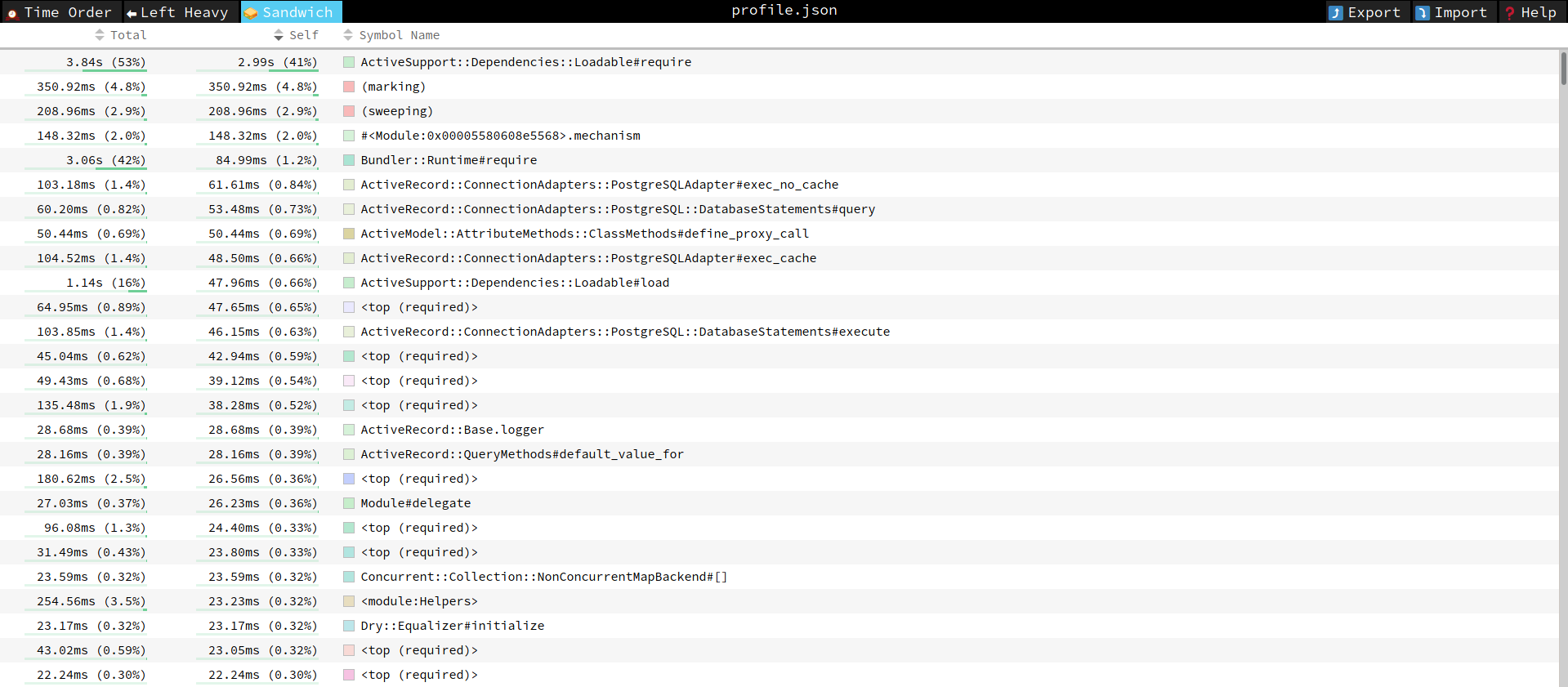
Task: Click the Export button
Action: point(1365,12)
